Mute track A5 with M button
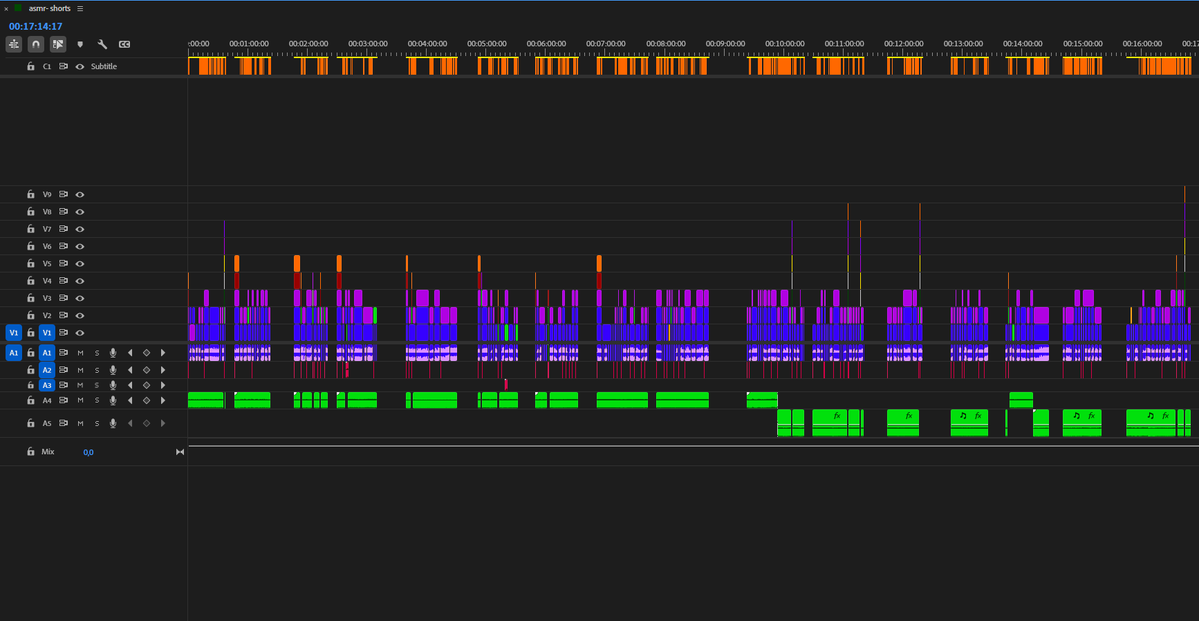 click(80, 423)
